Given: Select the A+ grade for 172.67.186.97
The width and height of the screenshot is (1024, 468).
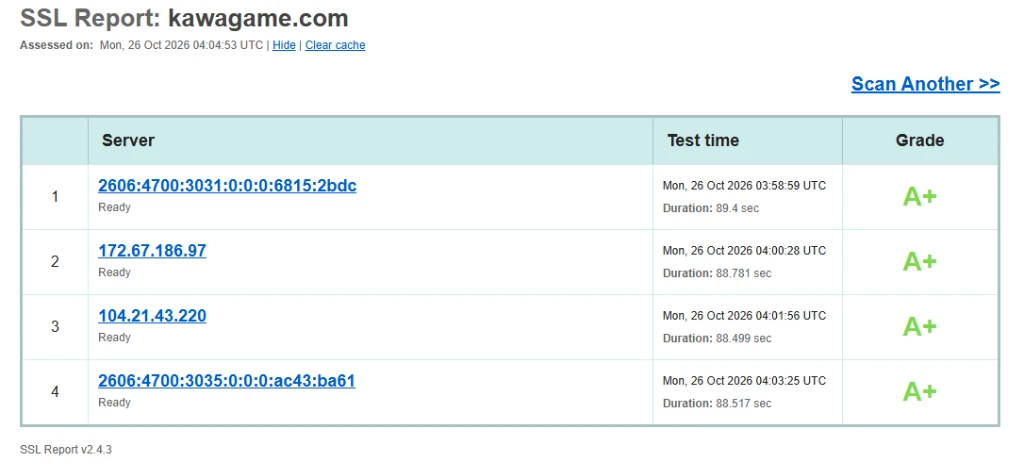Looking at the screenshot, I should pyautogui.click(x=920, y=262).
